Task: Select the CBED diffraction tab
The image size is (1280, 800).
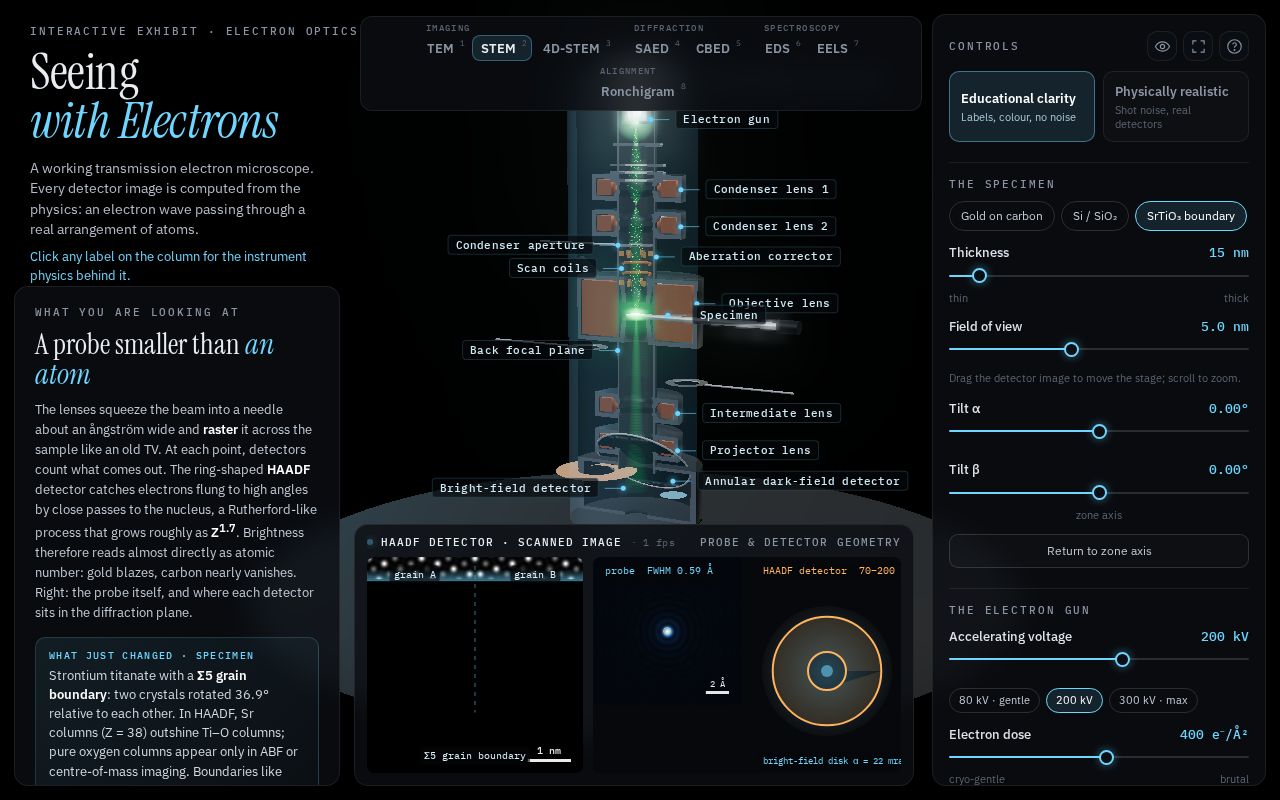Action: click(x=718, y=48)
